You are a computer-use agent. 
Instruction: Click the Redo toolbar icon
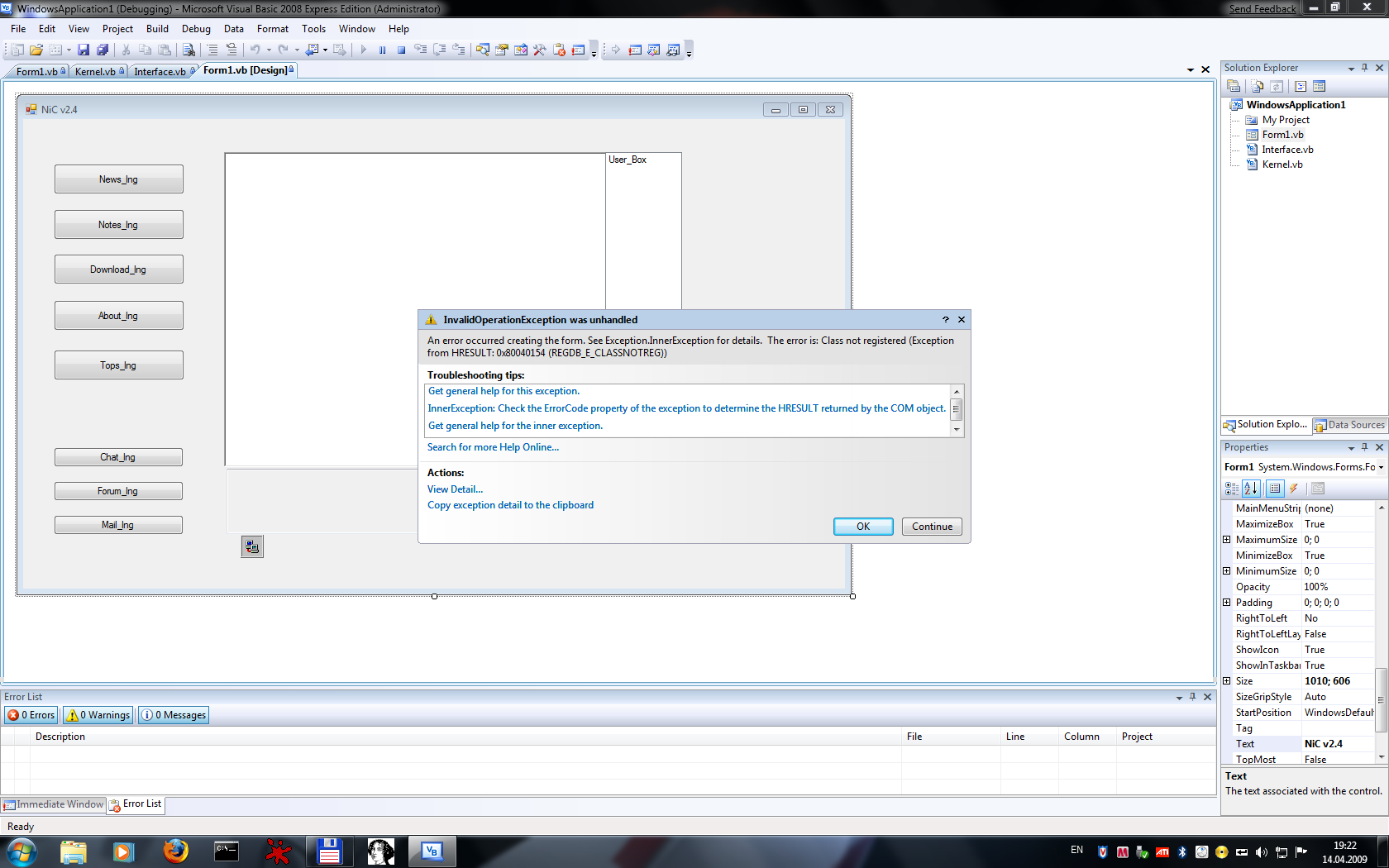click(284, 50)
